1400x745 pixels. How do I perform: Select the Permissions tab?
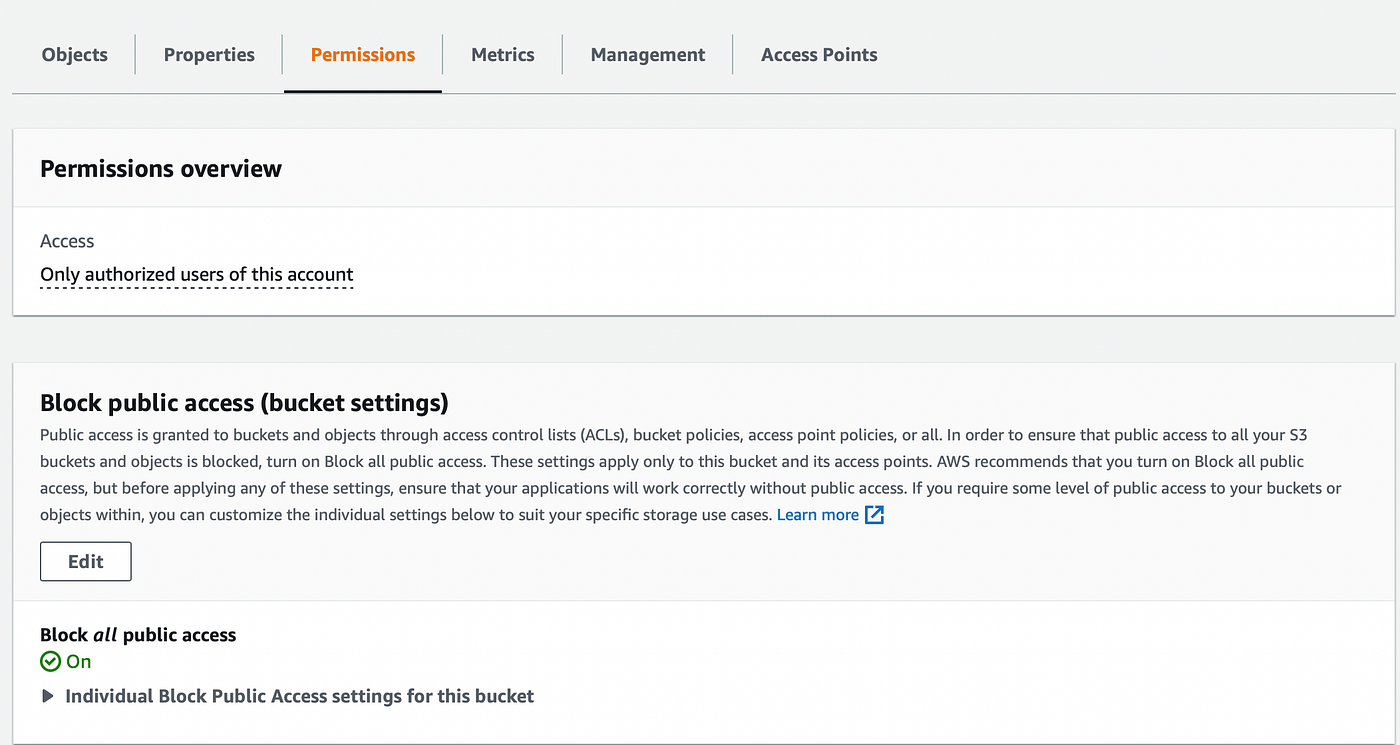(363, 55)
